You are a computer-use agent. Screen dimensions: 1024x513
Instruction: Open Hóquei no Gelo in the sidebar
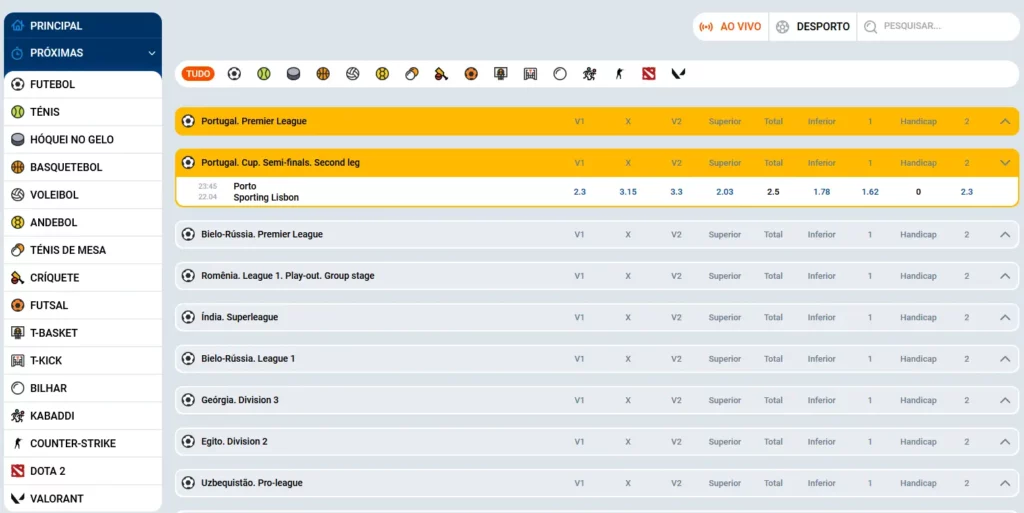click(83, 140)
